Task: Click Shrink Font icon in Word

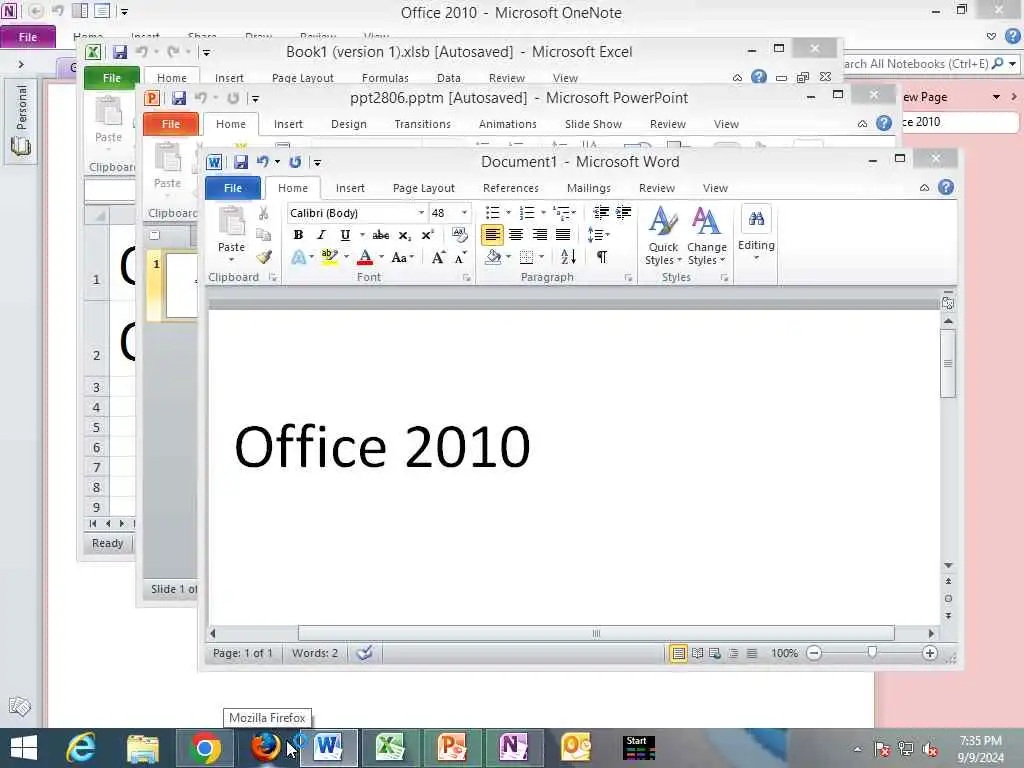Action: coord(460,257)
